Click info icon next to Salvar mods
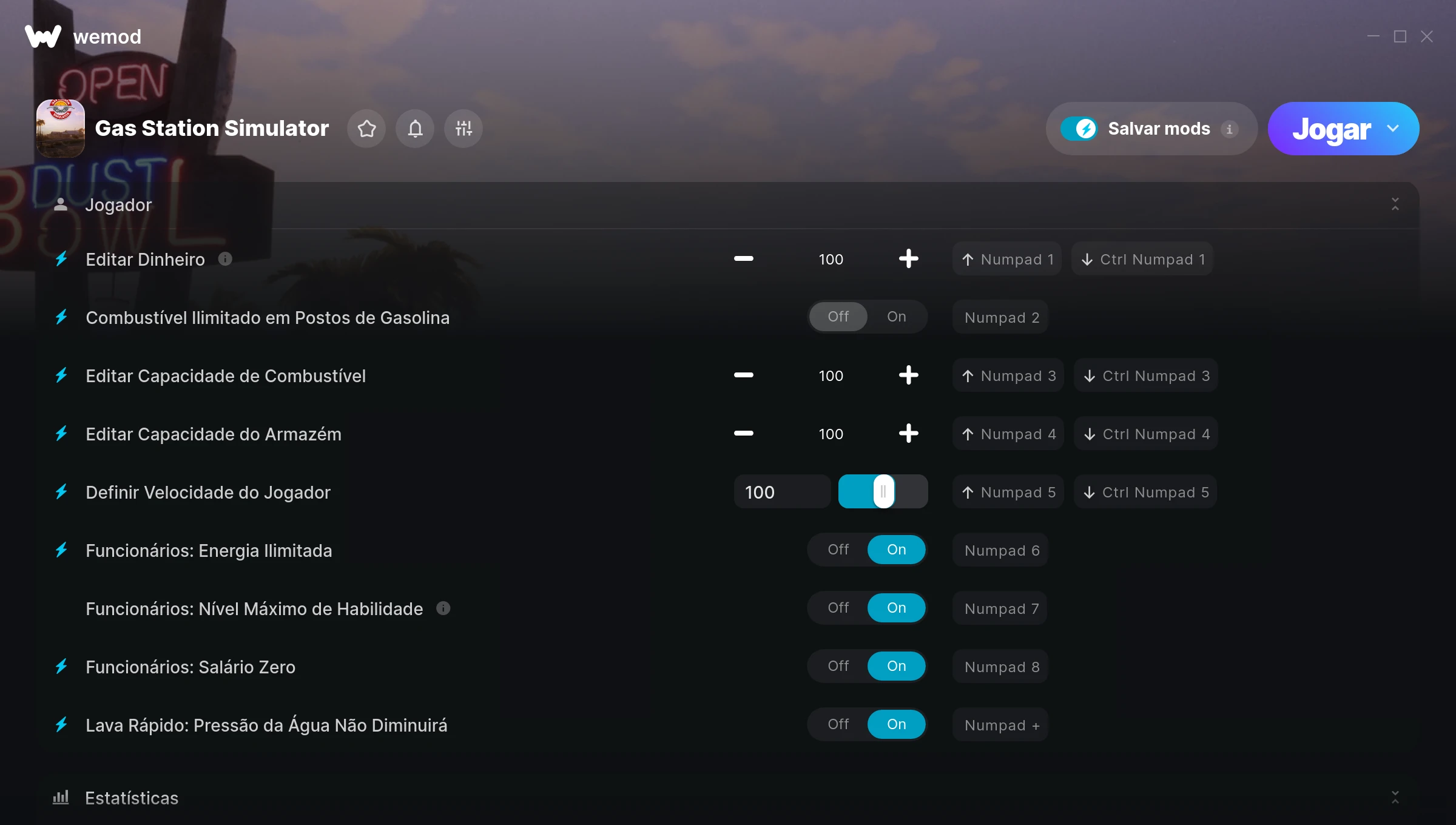This screenshot has width=1456, height=825. pos(1229,129)
